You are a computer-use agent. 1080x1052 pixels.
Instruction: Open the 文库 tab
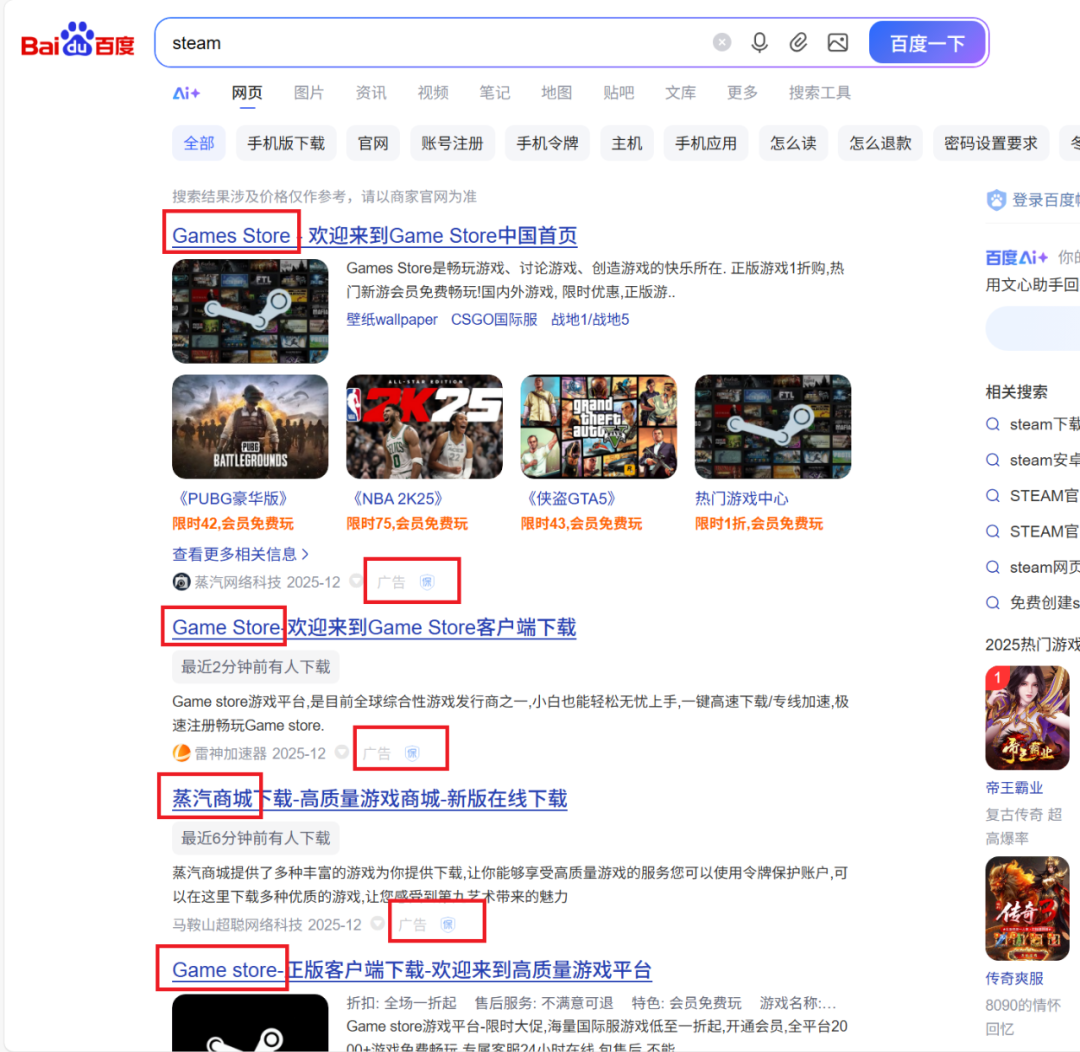681,93
